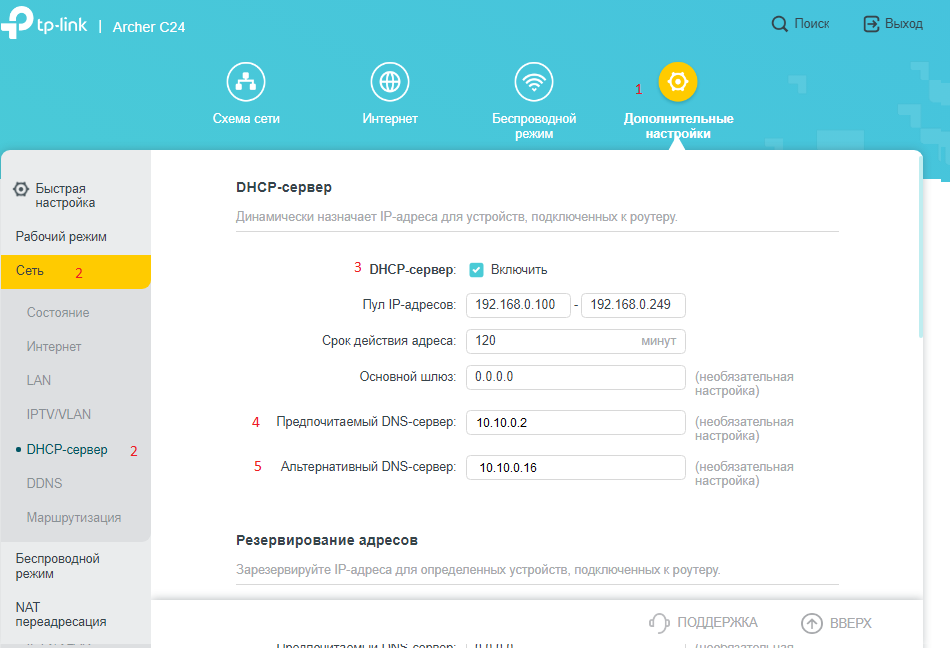Screen dimensions: 950x648
Task: Click ВВЕРХ back-to-top link text
Action: coord(851,623)
